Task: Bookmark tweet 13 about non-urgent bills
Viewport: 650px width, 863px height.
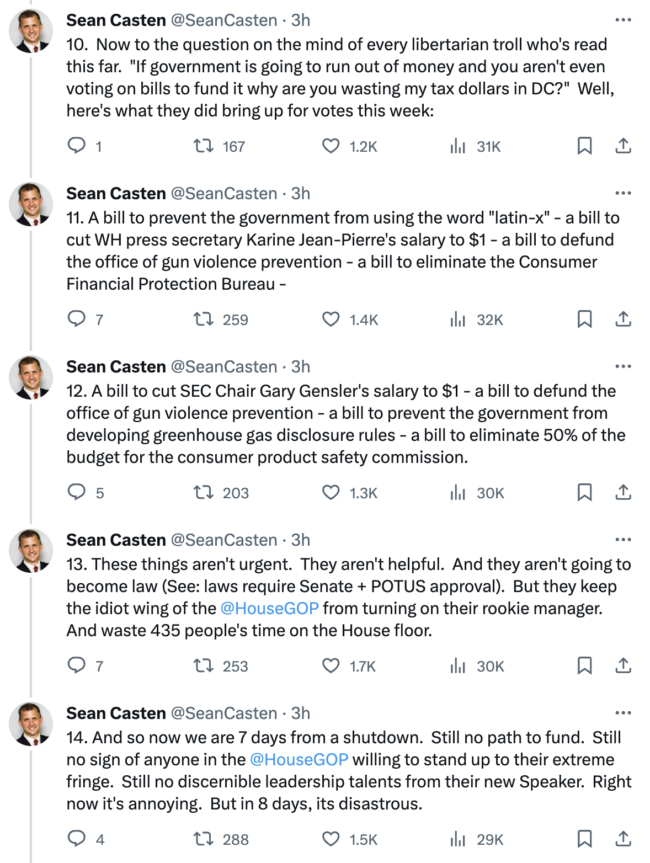Action: pos(585,665)
